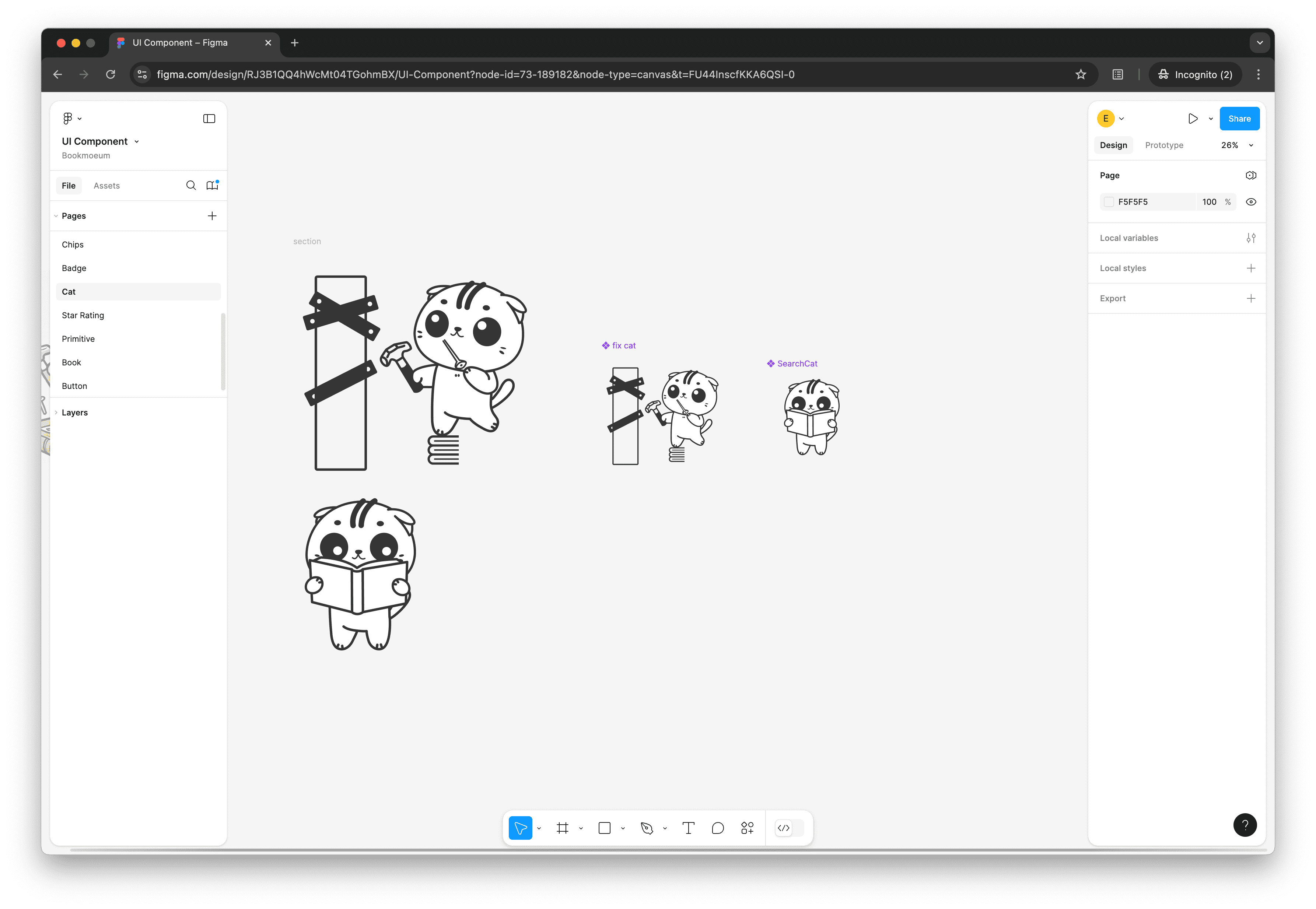1316x909 pixels.
Task: Search pages with the magnifier icon
Action: click(x=191, y=185)
